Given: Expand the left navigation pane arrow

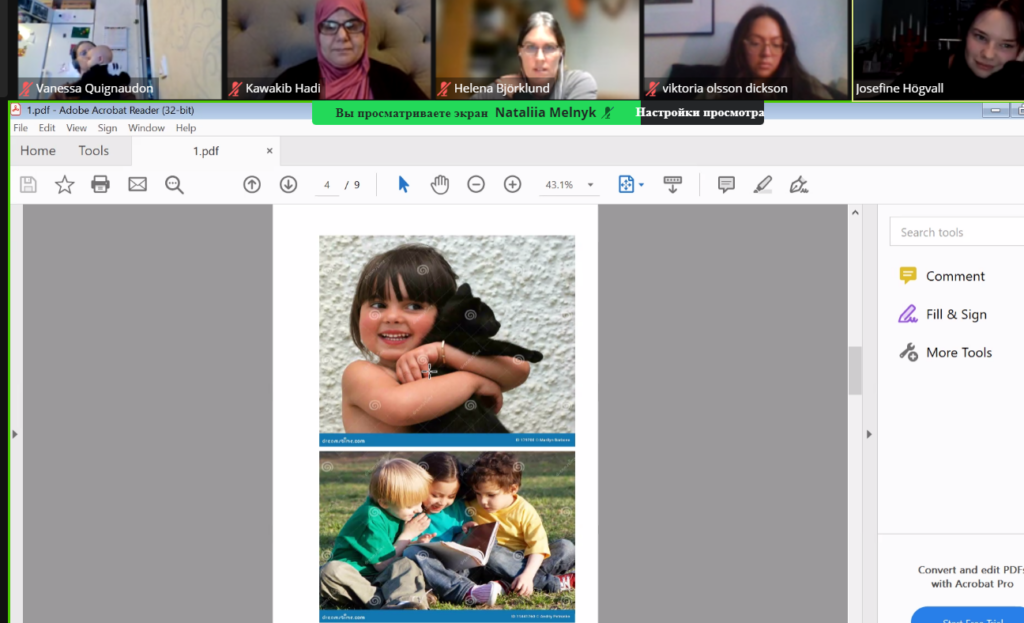Looking at the screenshot, I should click(14, 434).
